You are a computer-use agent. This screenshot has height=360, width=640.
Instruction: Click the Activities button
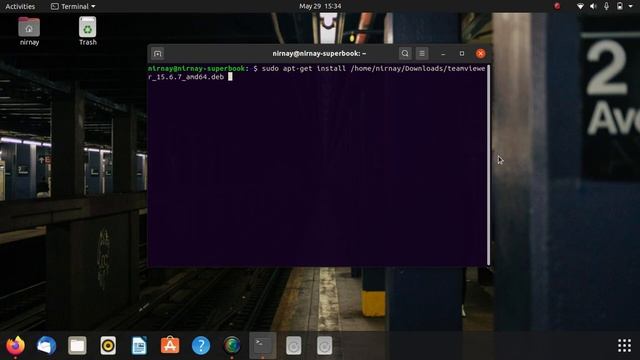coord(20,6)
